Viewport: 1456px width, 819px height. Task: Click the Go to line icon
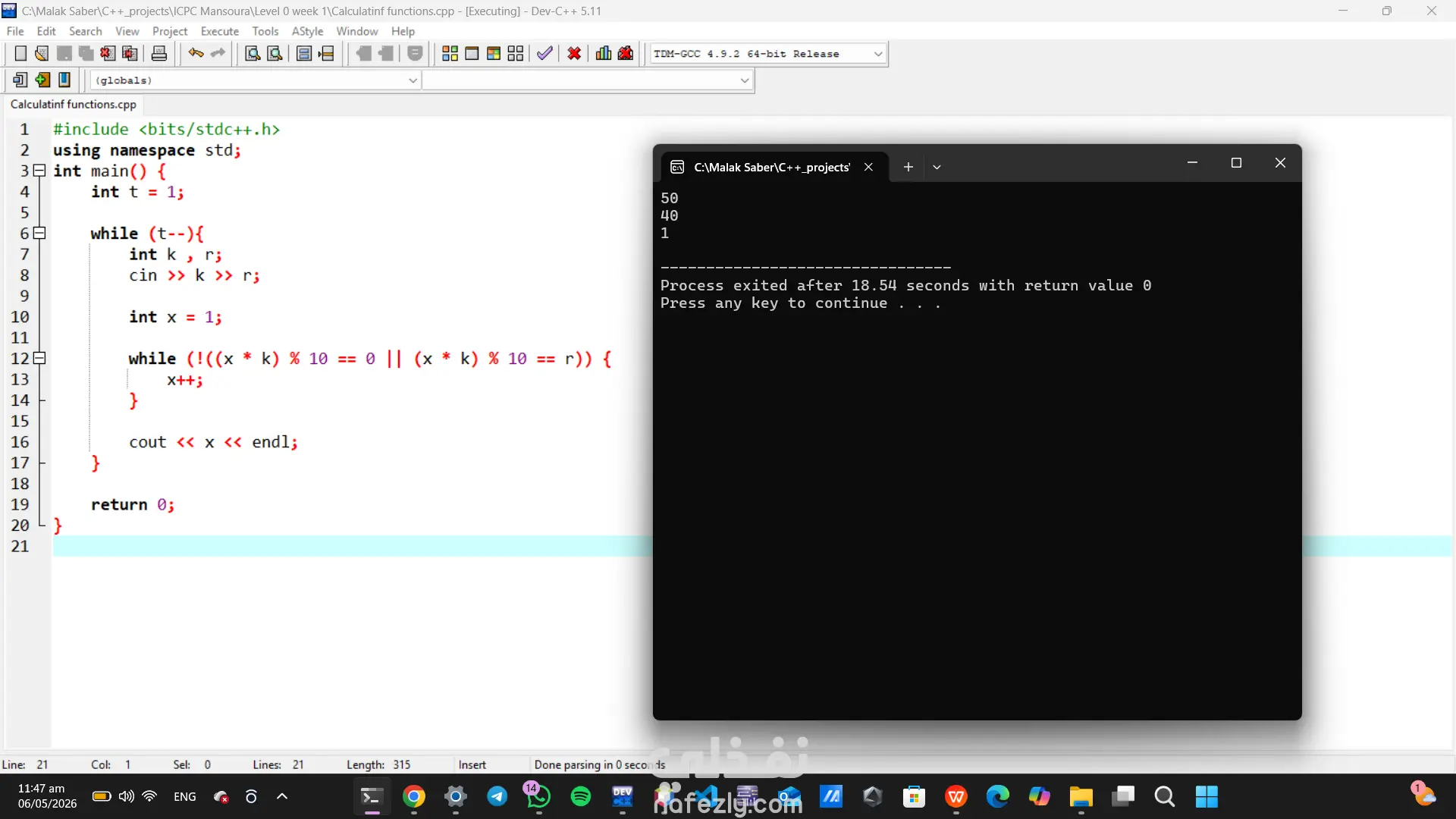(326, 53)
